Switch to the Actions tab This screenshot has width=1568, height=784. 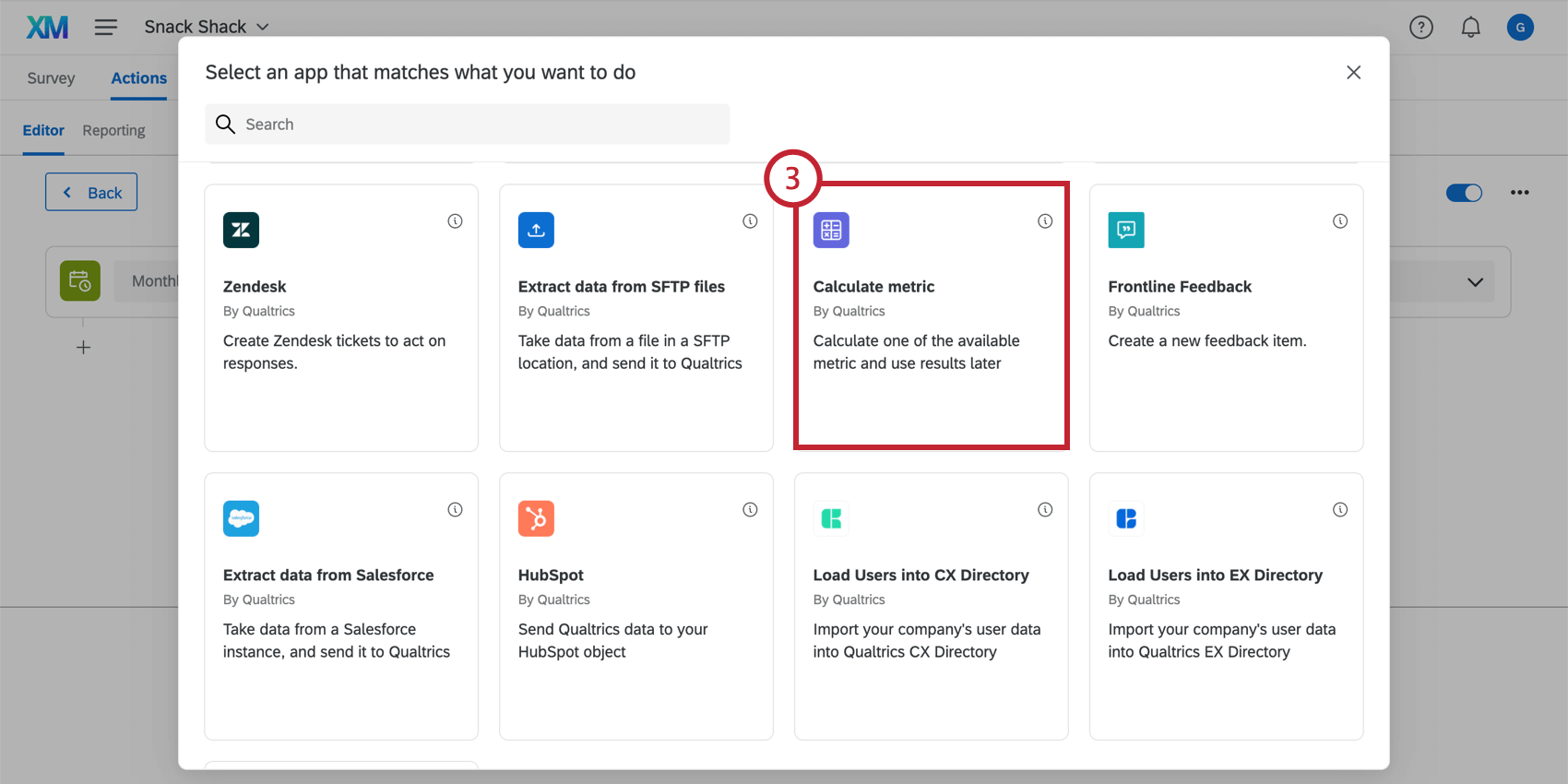139,78
